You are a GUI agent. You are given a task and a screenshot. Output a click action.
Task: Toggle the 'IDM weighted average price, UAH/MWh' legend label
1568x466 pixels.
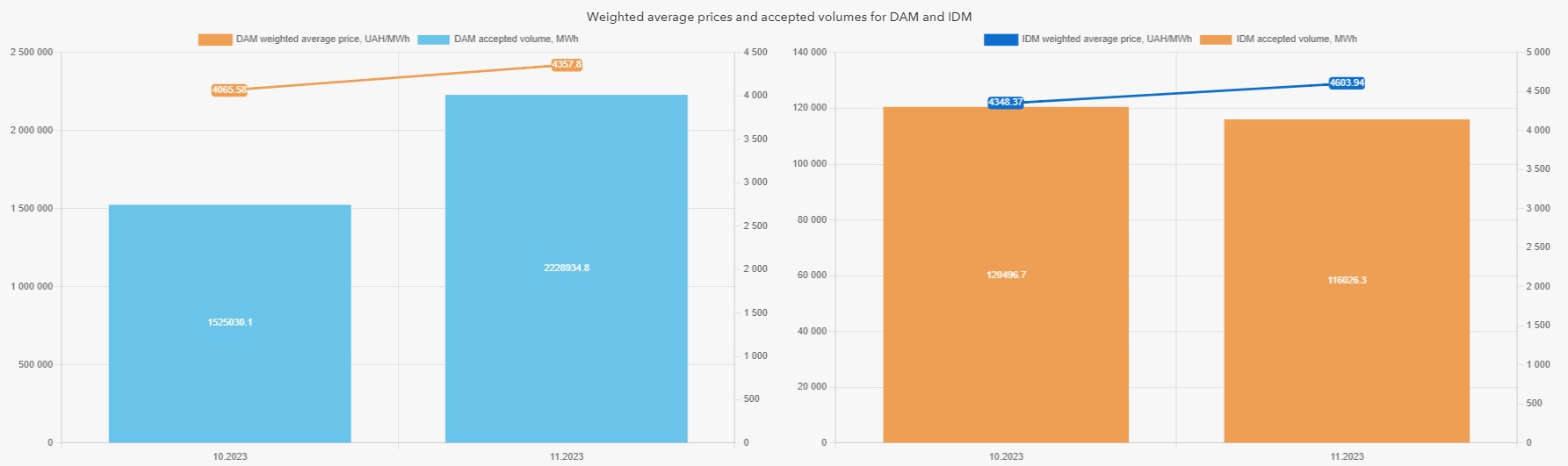click(x=1106, y=39)
